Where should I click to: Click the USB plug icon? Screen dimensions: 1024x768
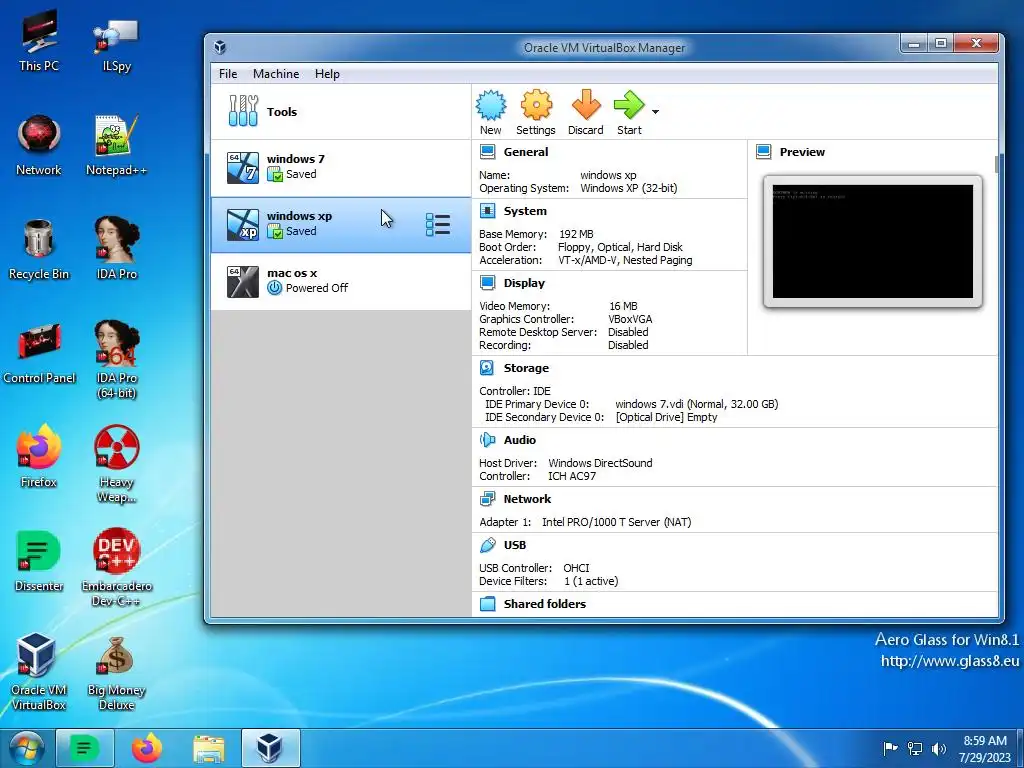(x=487, y=545)
